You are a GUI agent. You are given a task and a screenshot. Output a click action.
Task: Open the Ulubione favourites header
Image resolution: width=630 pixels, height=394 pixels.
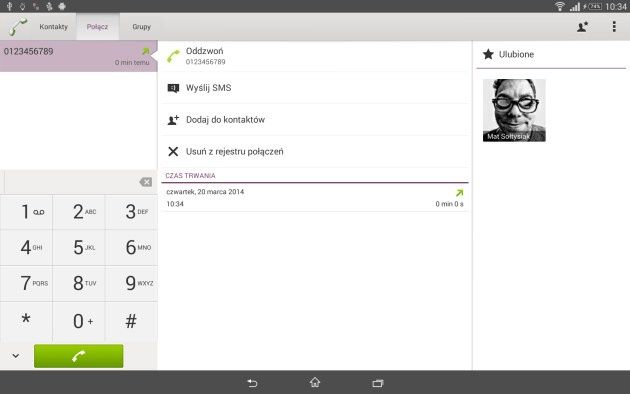(x=551, y=55)
